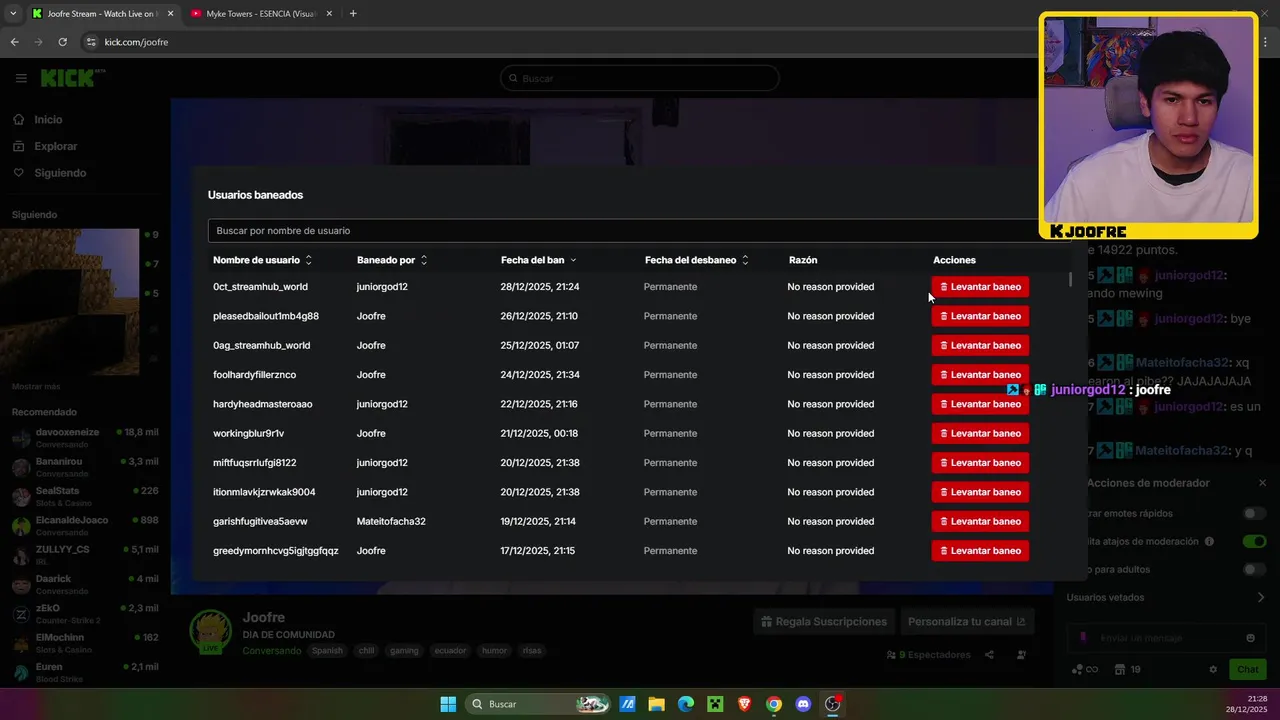Lift ban for miftfuqsrrlufgi8122
This screenshot has width=1280, height=720.
[980, 463]
